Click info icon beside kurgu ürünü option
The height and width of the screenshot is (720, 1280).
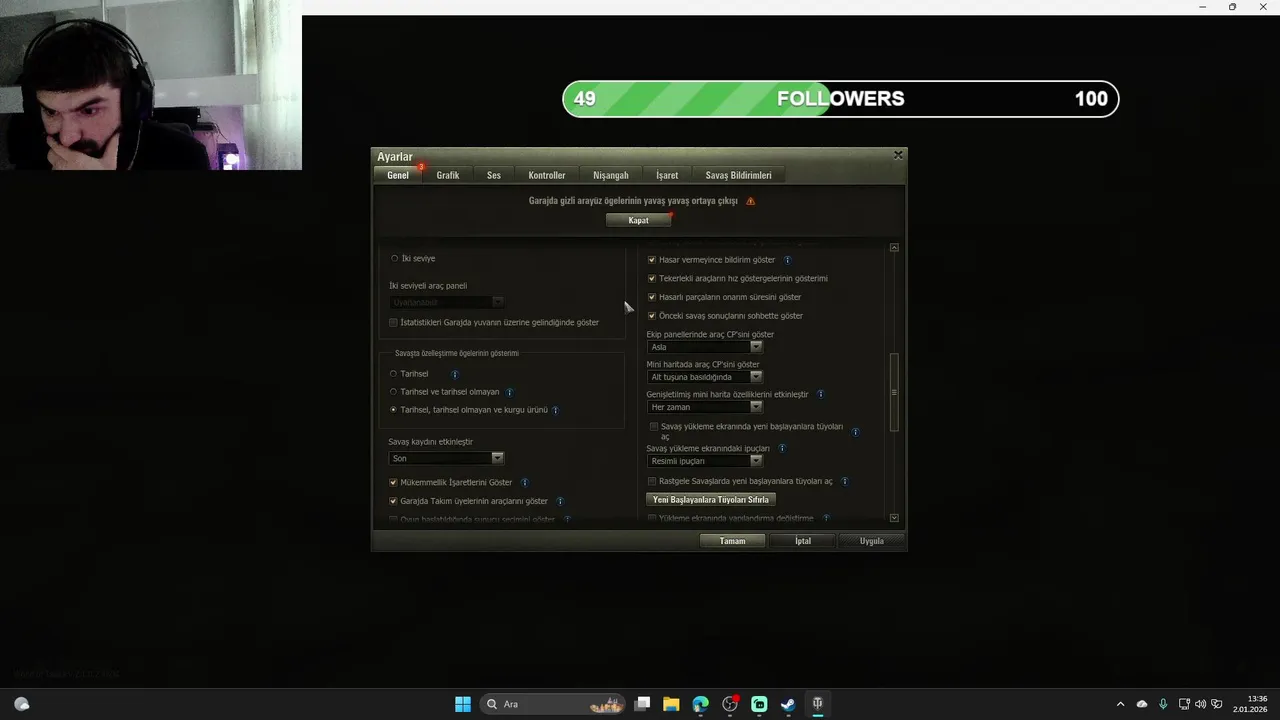tap(556, 410)
